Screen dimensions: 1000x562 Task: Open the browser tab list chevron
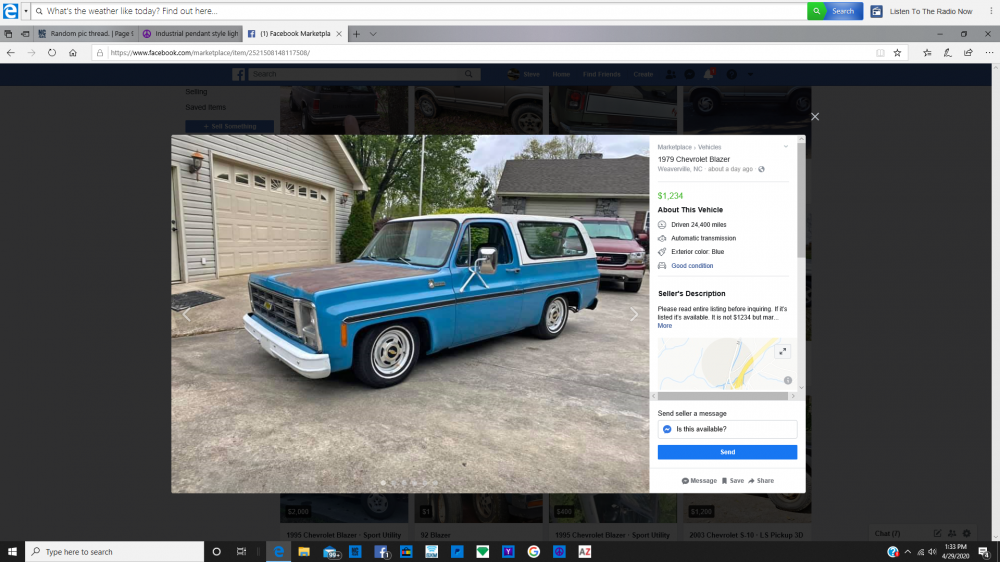point(373,34)
